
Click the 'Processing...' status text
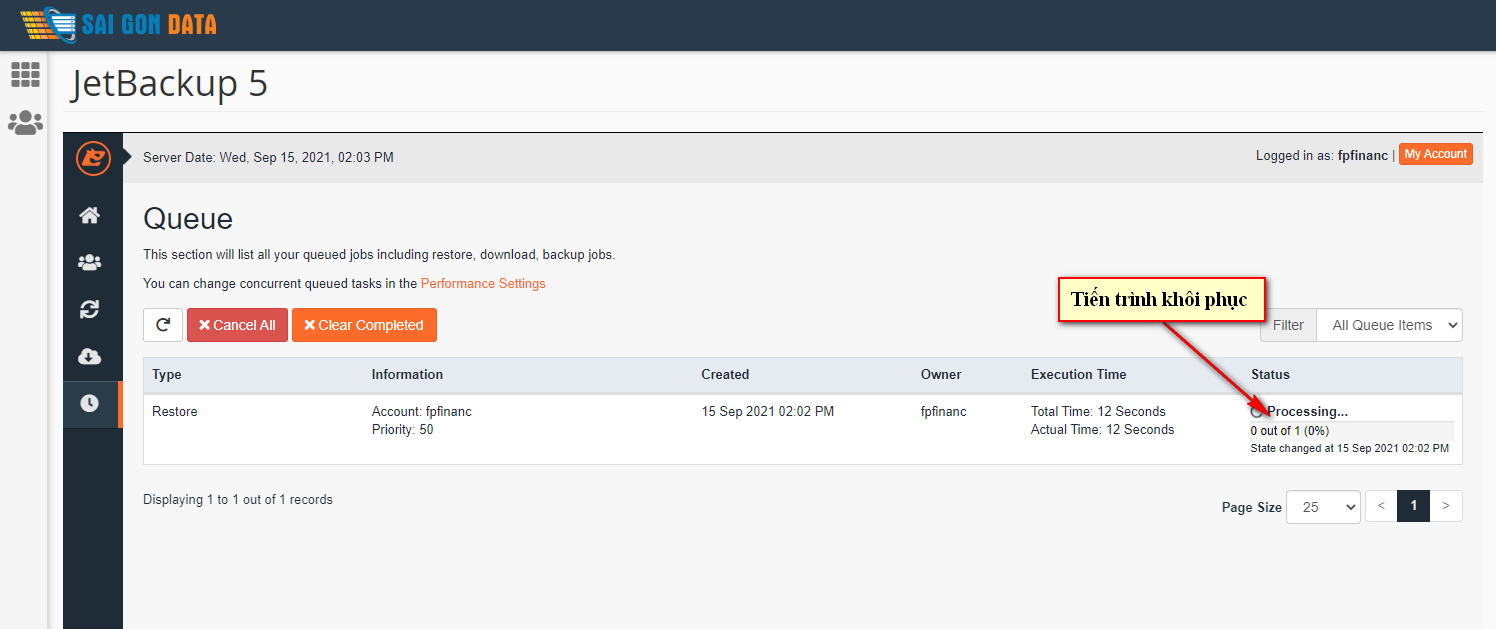tap(1307, 411)
